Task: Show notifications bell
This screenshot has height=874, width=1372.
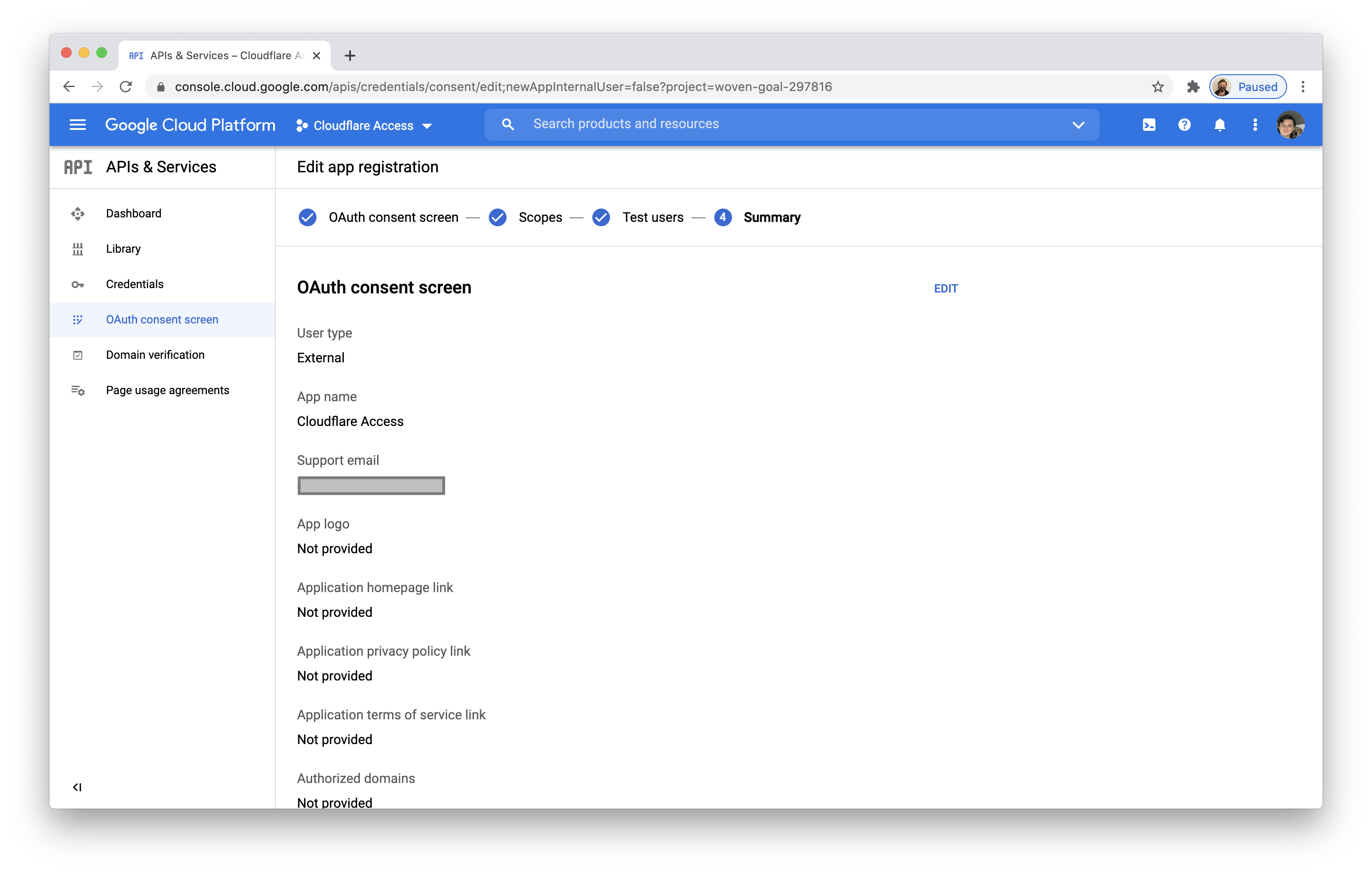Action: (x=1220, y=125)
